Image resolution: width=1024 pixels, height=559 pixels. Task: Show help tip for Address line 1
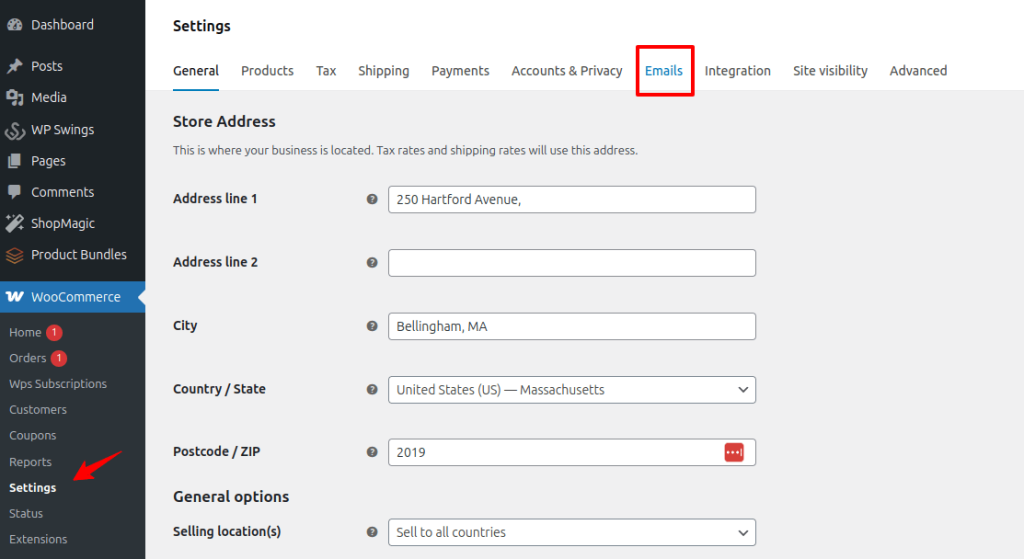[372, 199]
